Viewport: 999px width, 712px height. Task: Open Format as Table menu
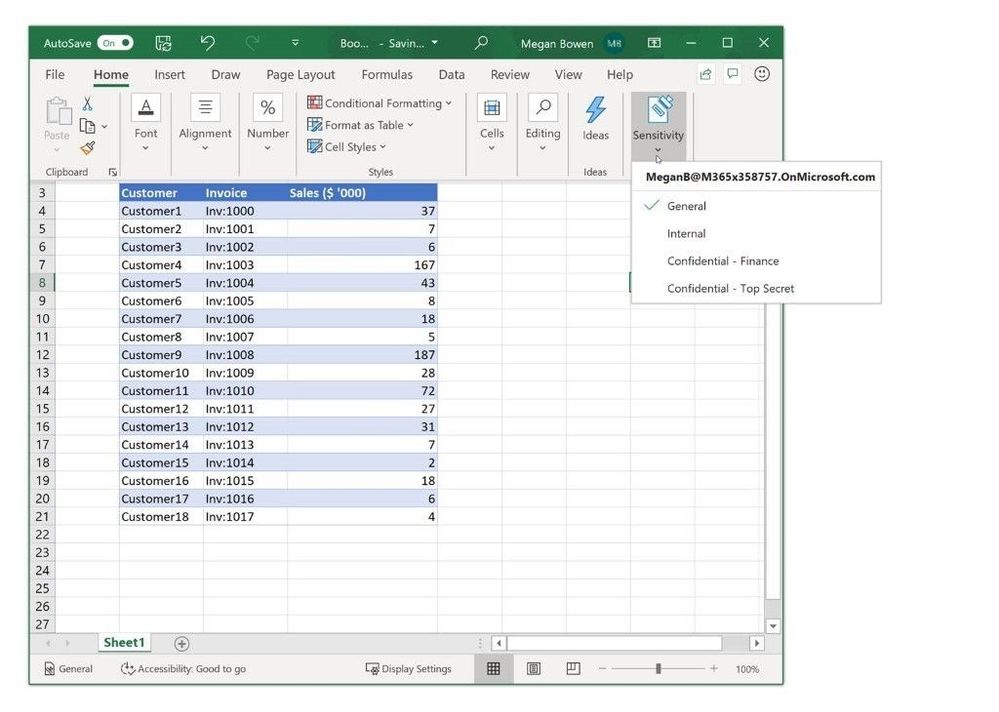(360, 125)
